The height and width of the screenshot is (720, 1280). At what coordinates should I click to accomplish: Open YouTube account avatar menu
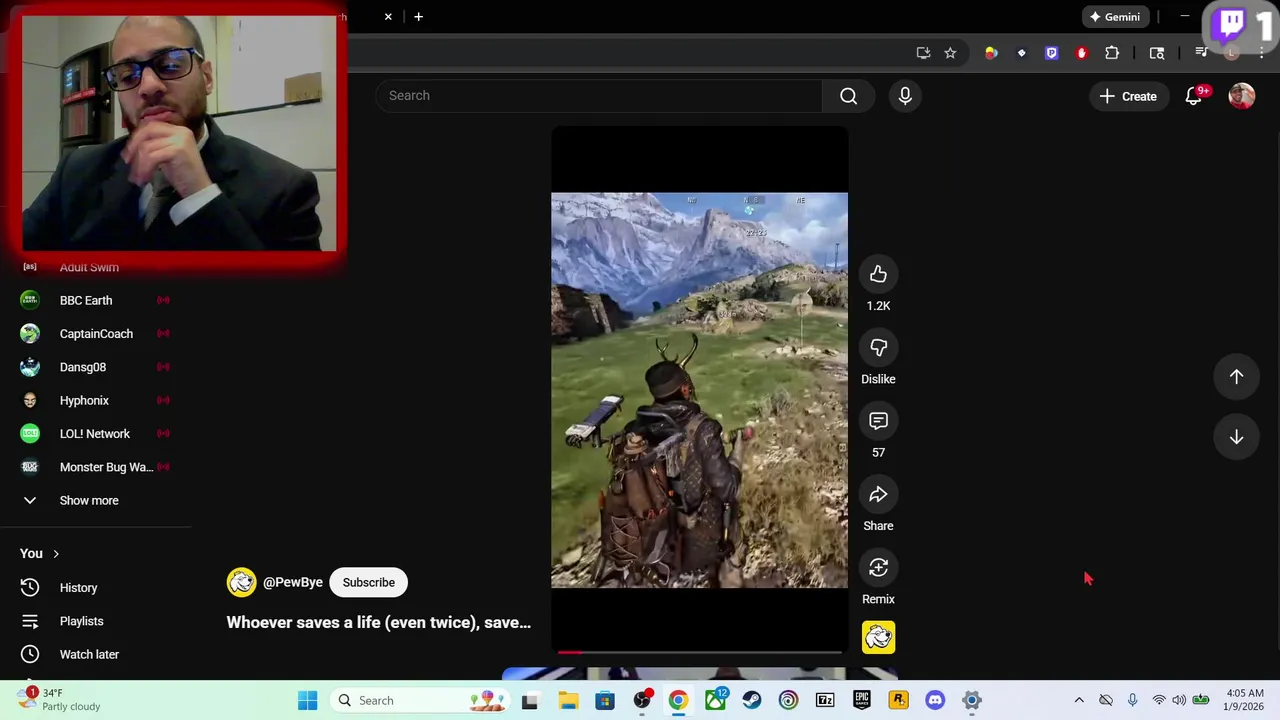click(1241, 96)
